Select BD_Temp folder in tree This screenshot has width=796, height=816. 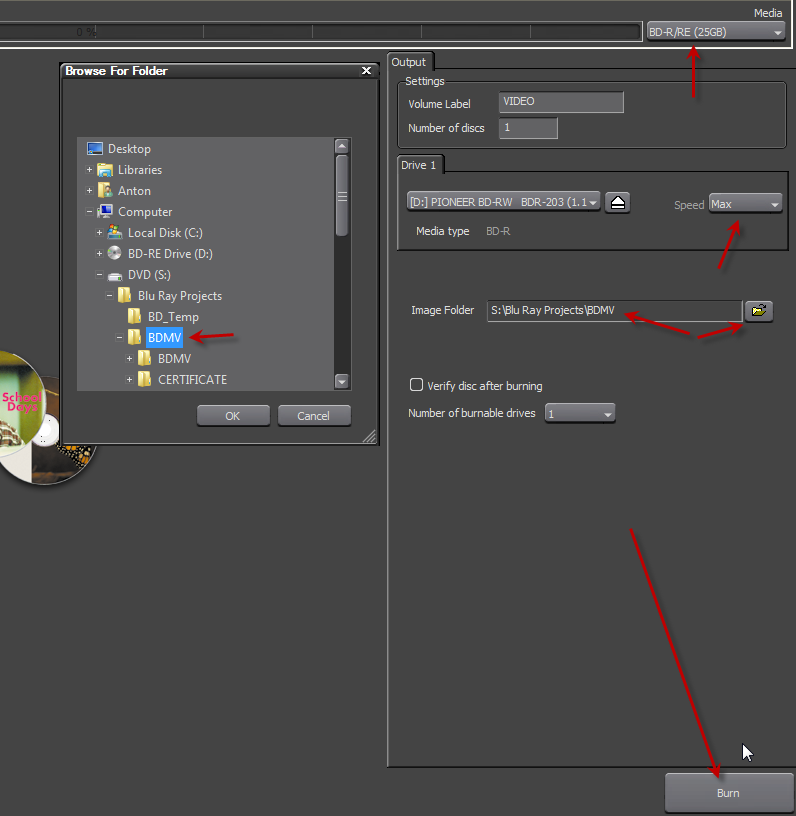point(173,316)
